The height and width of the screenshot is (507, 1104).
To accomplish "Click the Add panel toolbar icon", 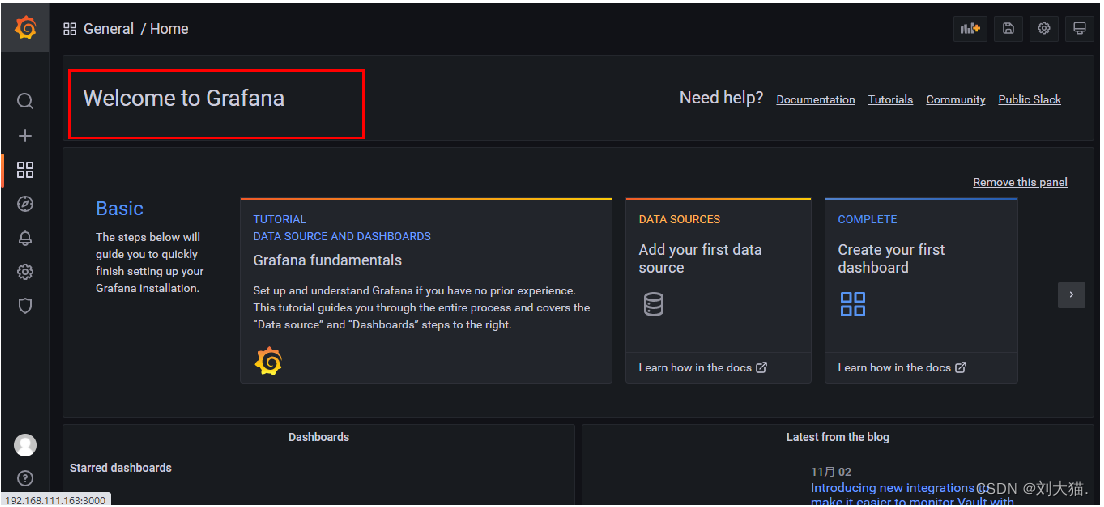I will 971,29.
